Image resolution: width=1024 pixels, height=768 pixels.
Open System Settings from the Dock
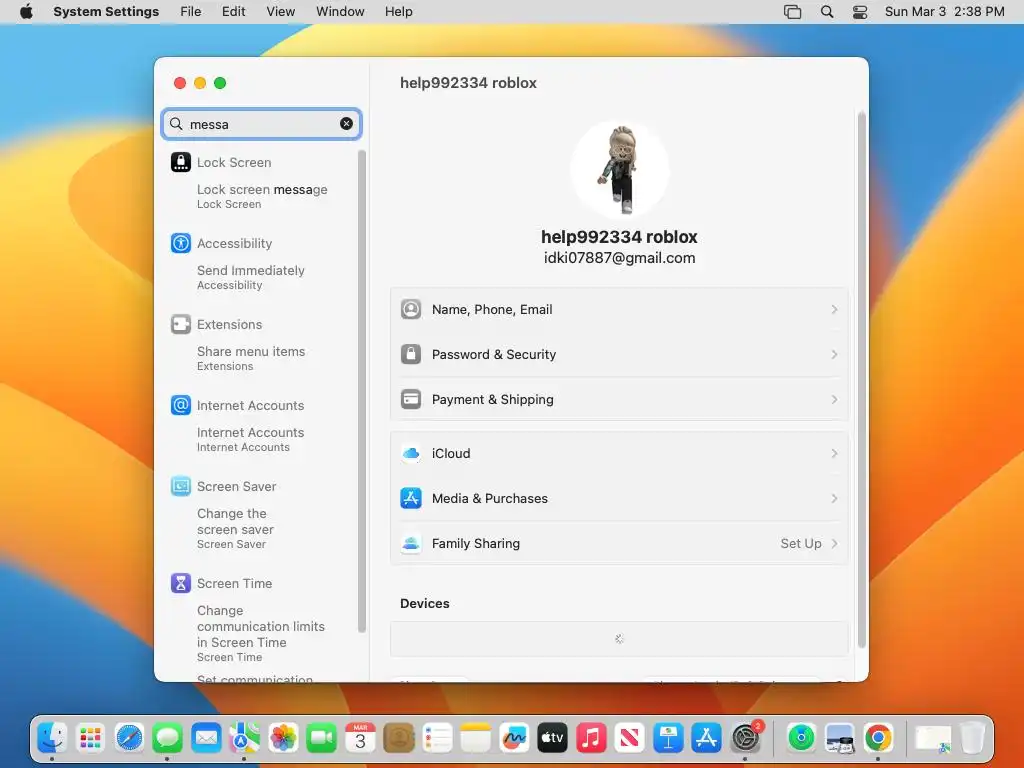tap(745, 738)
